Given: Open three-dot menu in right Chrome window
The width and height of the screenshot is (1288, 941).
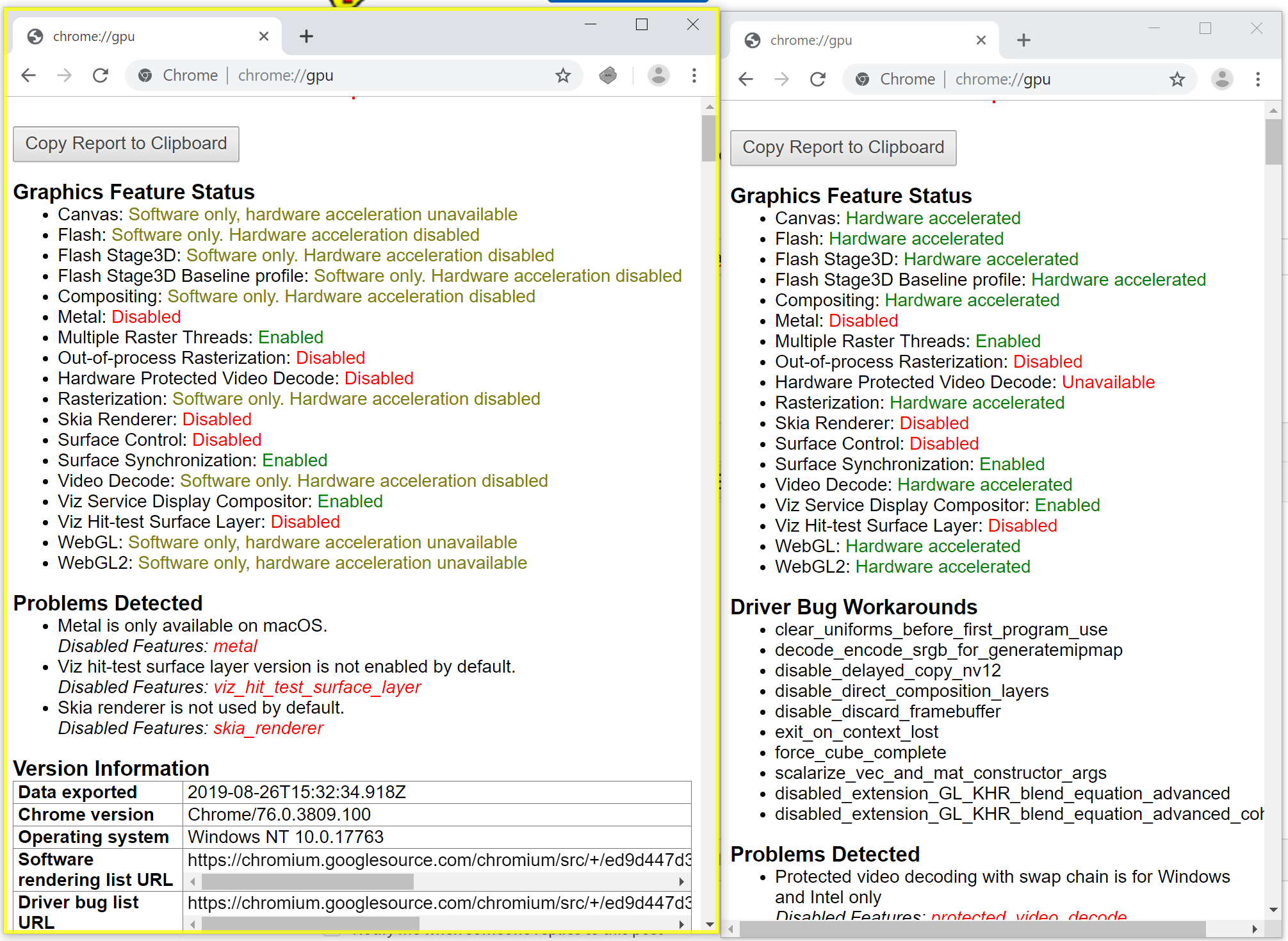Looking at the screenshot, I should (1258, 79).
